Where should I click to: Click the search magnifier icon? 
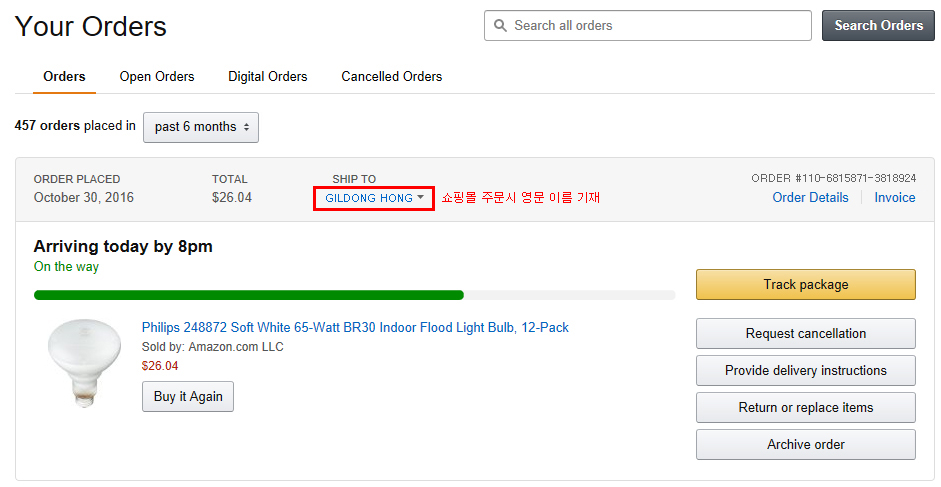point(500,26)
